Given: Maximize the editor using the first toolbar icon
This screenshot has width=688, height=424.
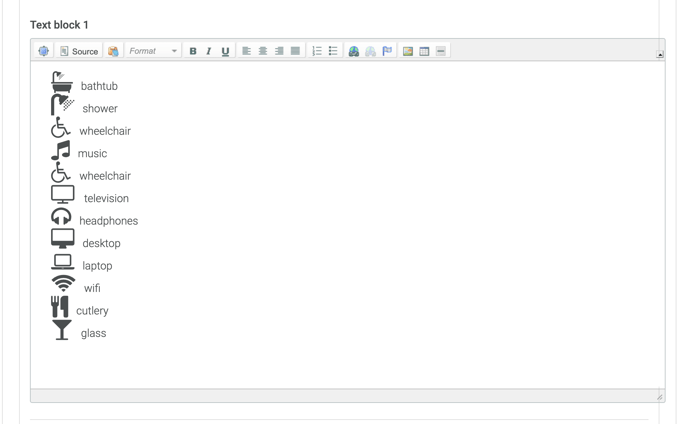Looking at the screenshot, I should tap(44, 51).
